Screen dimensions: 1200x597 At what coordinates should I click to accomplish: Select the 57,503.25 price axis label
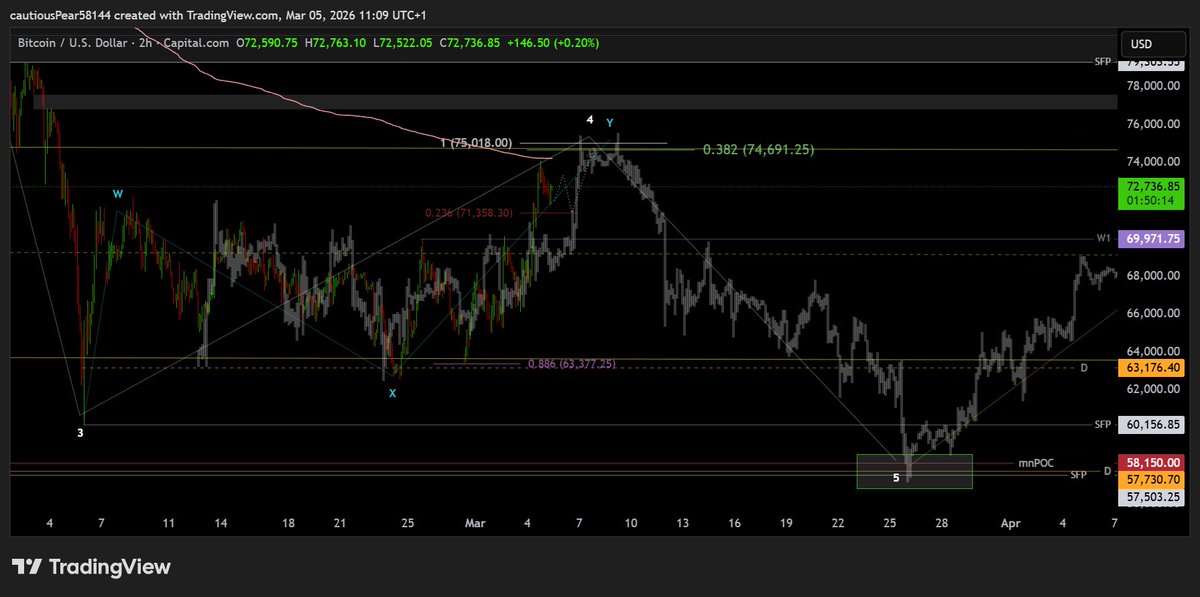pyautogui.click(x=1153, y=496)
